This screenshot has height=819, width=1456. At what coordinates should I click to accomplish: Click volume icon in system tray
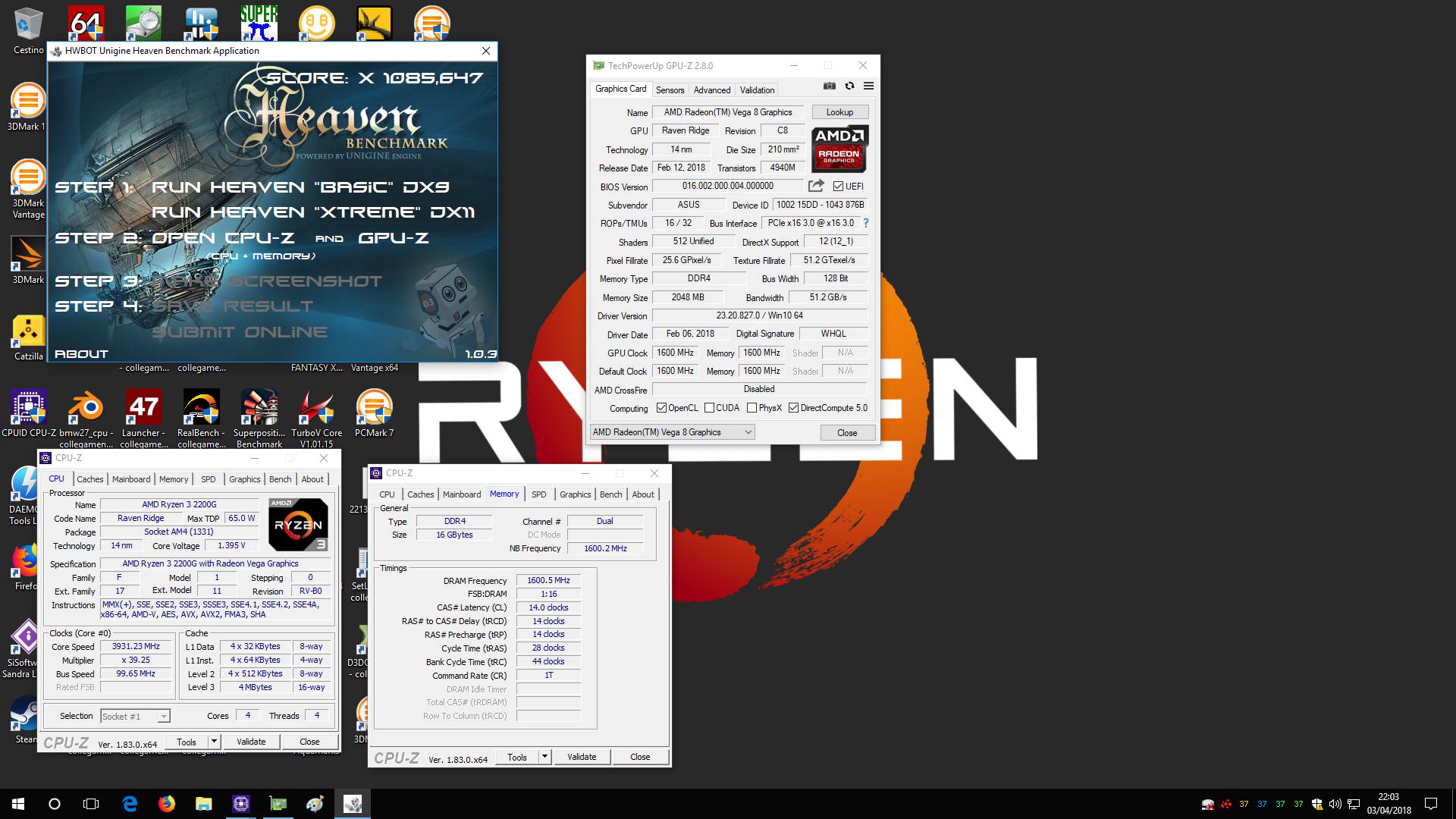[x=1335, y=804]
